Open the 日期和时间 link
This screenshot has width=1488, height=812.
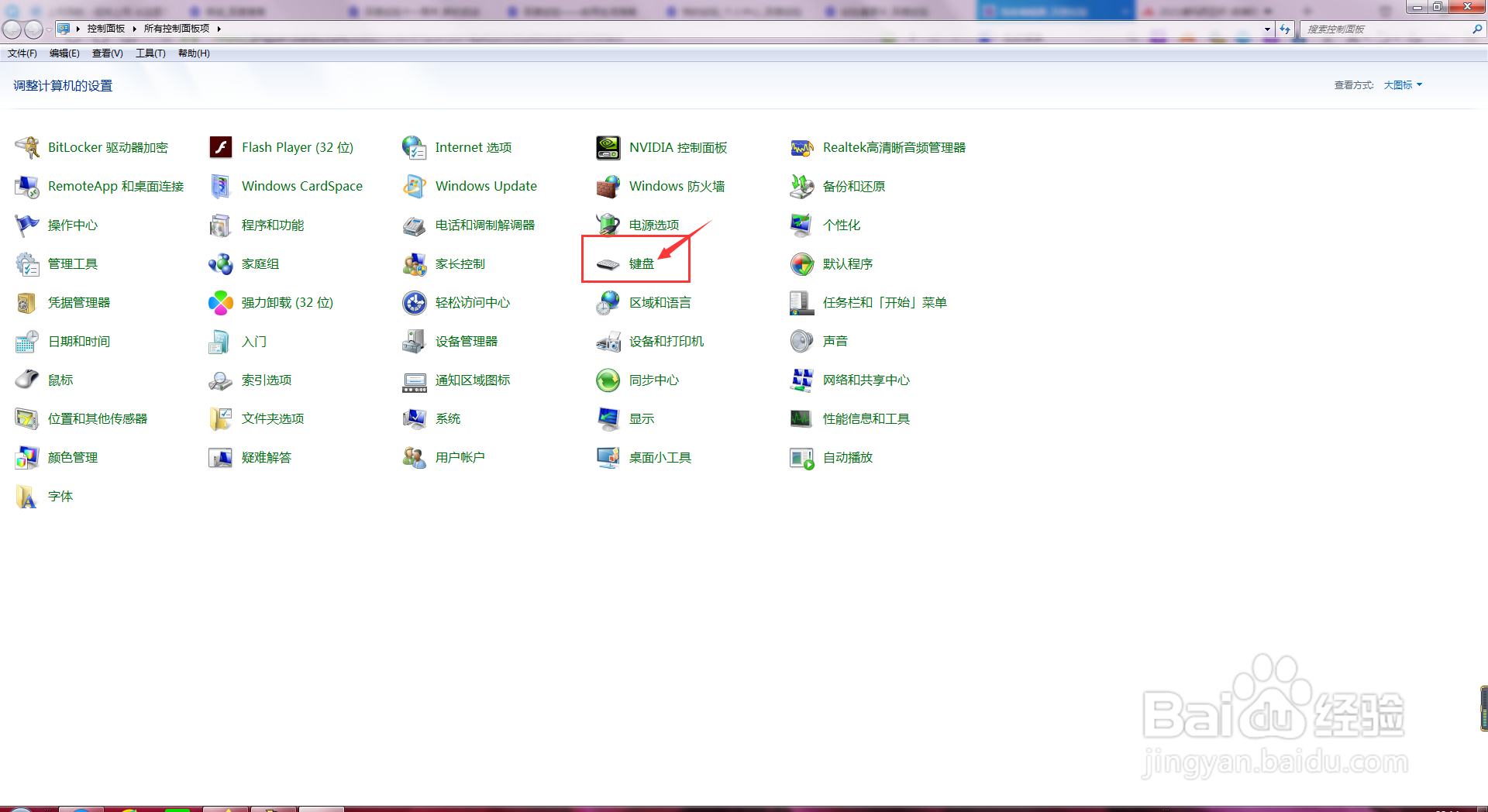(79, 341)
